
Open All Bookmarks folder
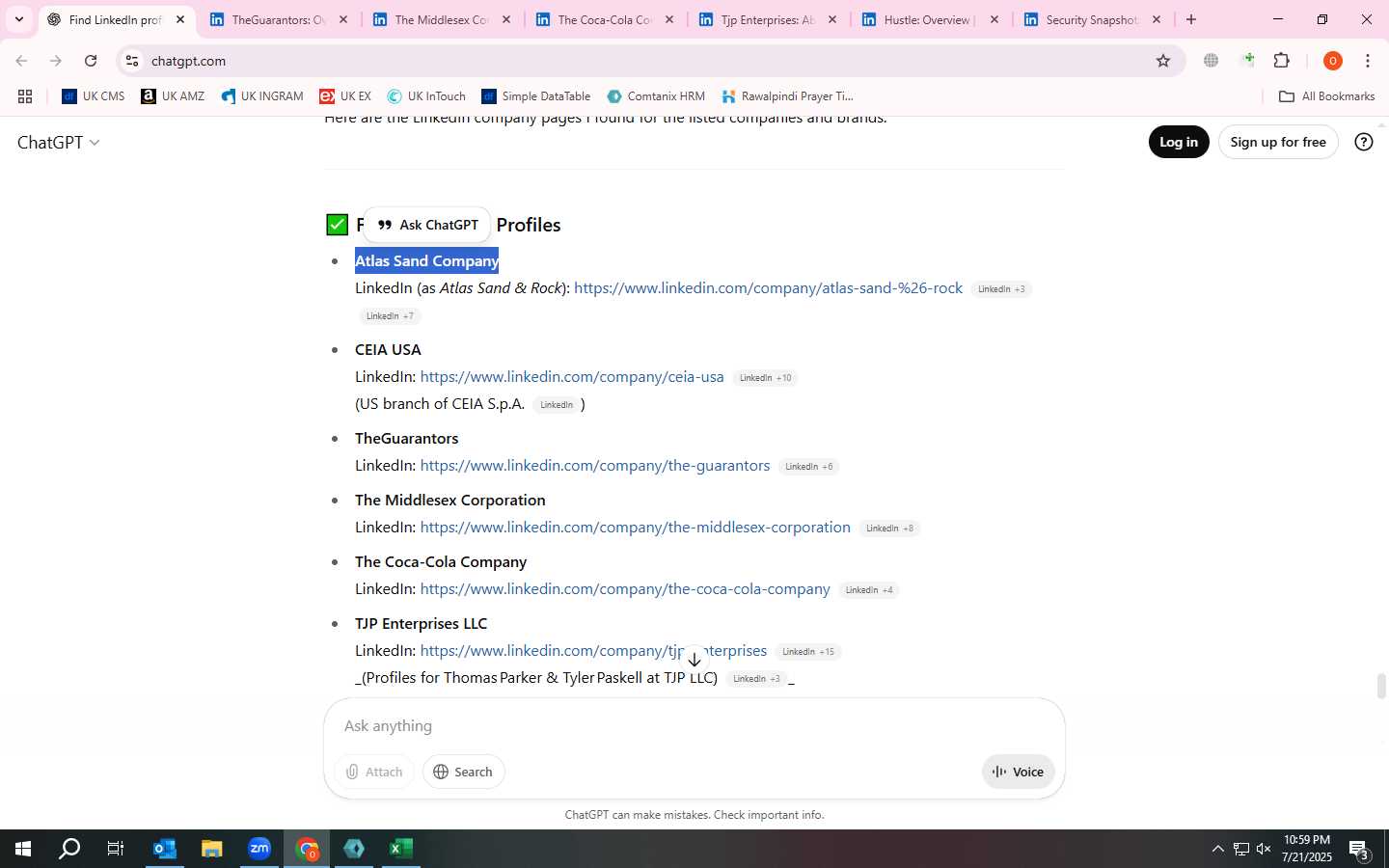pyautogui.click(x=1326, y=96)
